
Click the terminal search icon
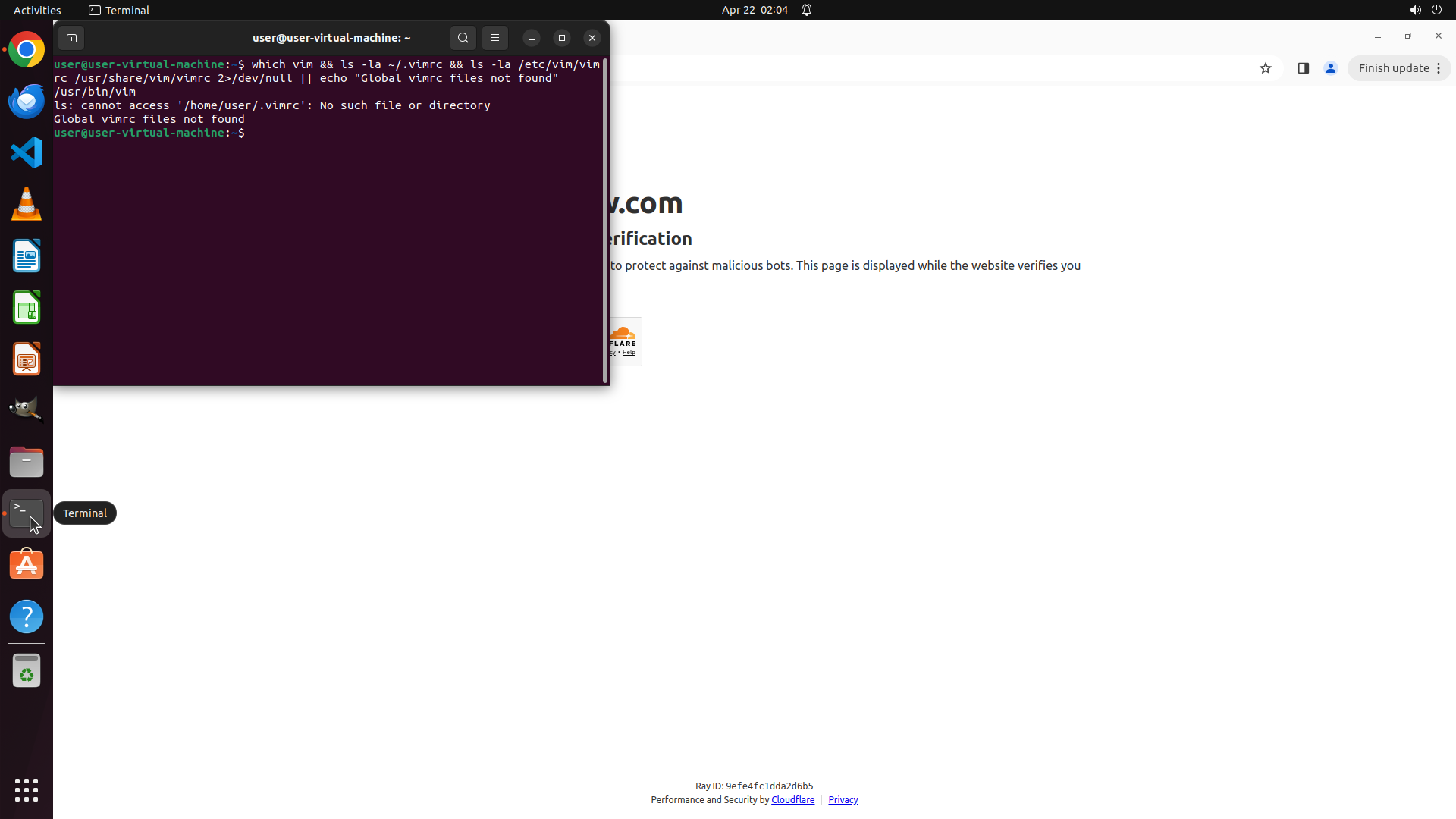tap(463, 38)
